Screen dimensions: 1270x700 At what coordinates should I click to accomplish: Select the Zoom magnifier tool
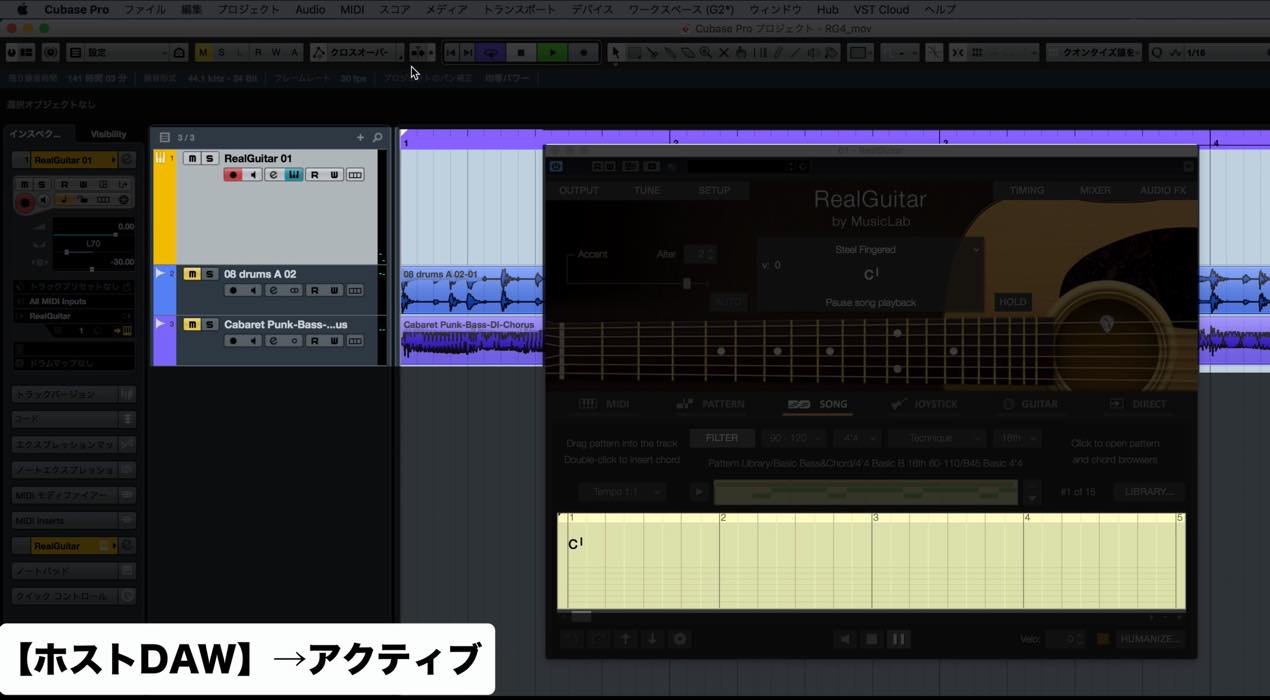point(706,53)
